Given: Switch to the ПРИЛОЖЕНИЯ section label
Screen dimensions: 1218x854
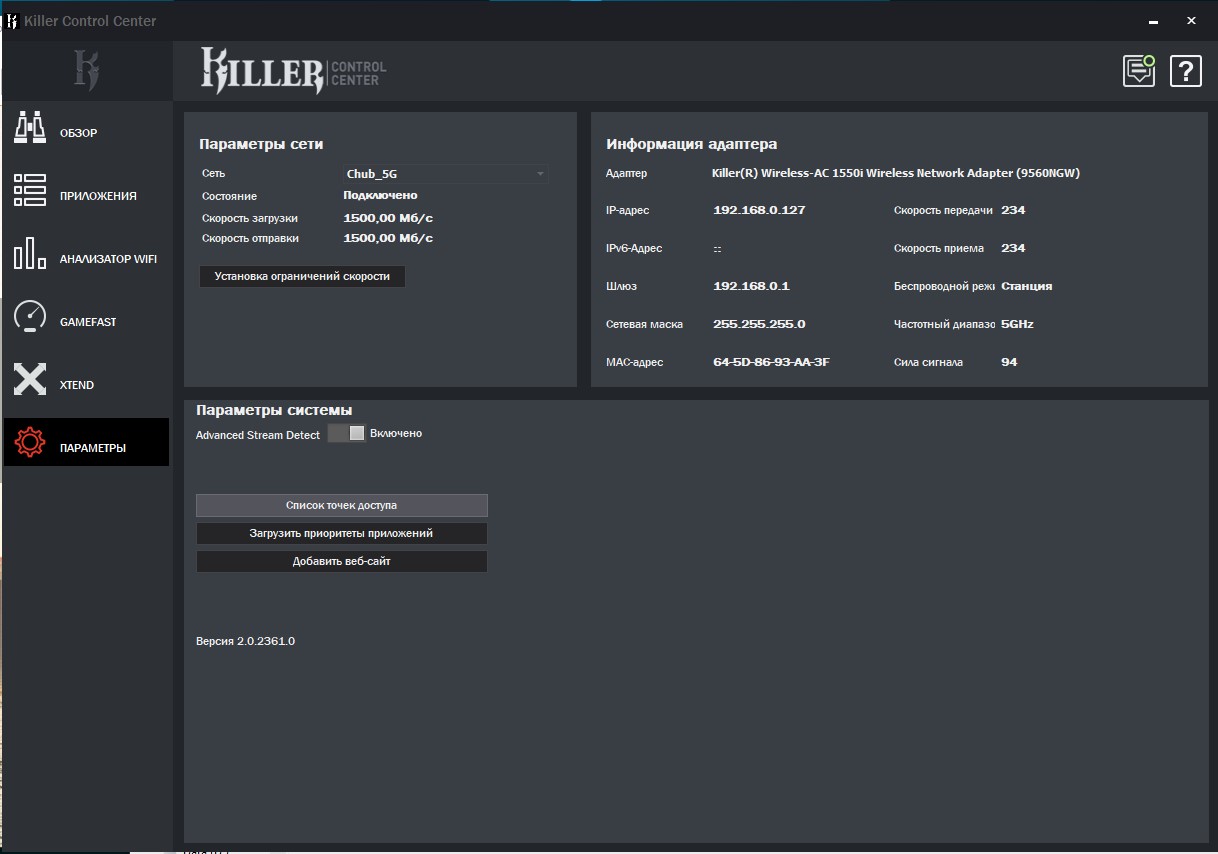Looking at the screenshot, I should 98,196.
